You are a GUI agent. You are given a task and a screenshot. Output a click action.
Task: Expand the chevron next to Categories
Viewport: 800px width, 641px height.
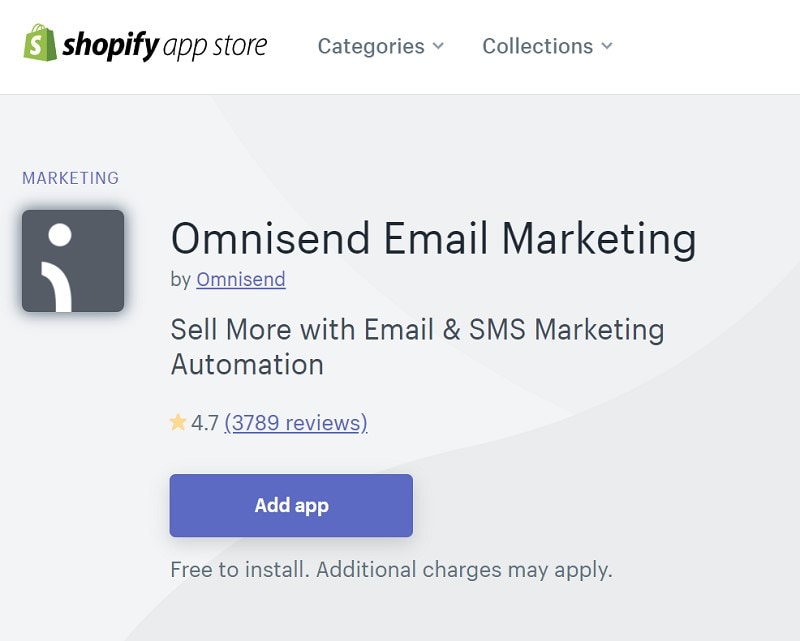coord(438,47)
